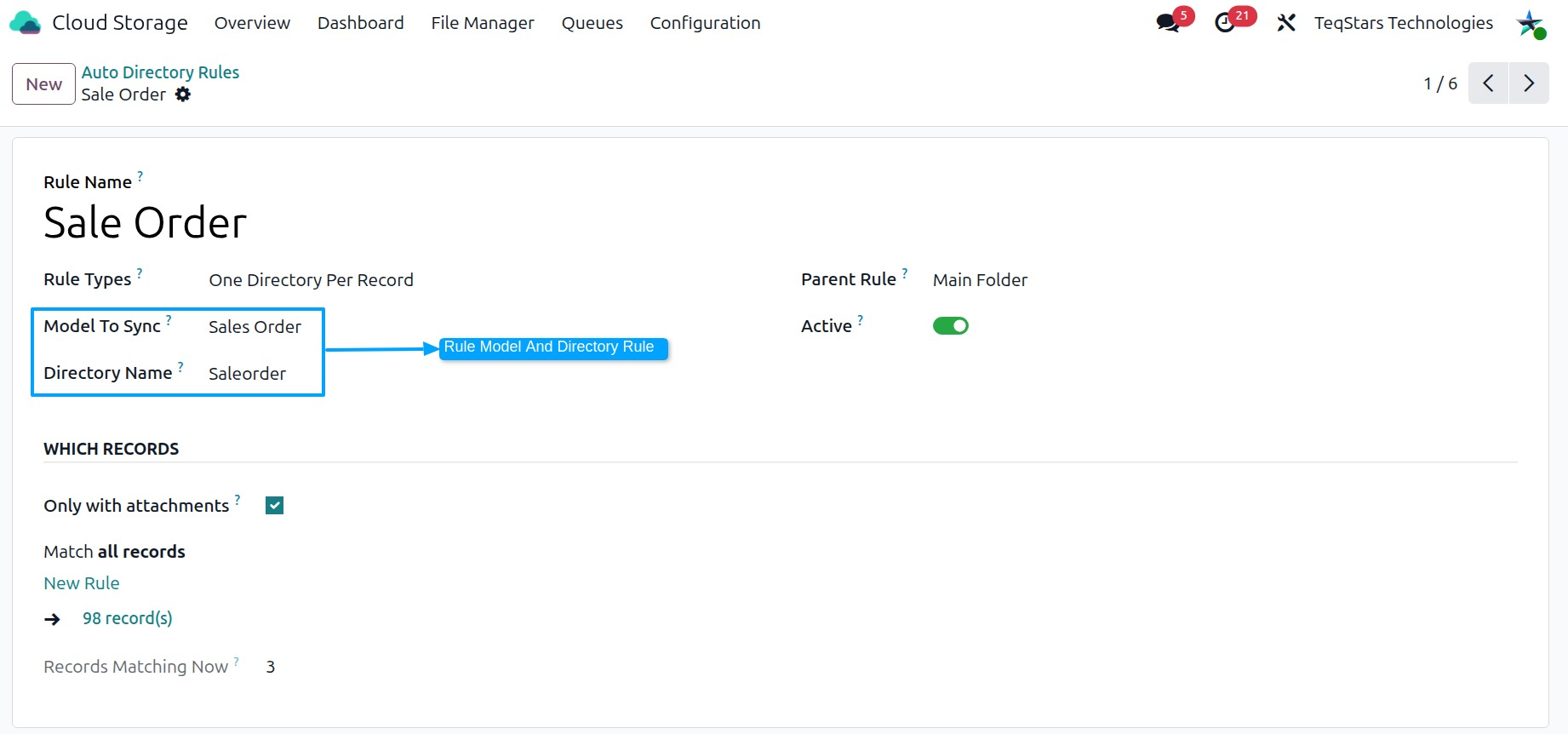This screenshot has width=1568, height=734.
Task: Click the New button
Action: (43, 84)
